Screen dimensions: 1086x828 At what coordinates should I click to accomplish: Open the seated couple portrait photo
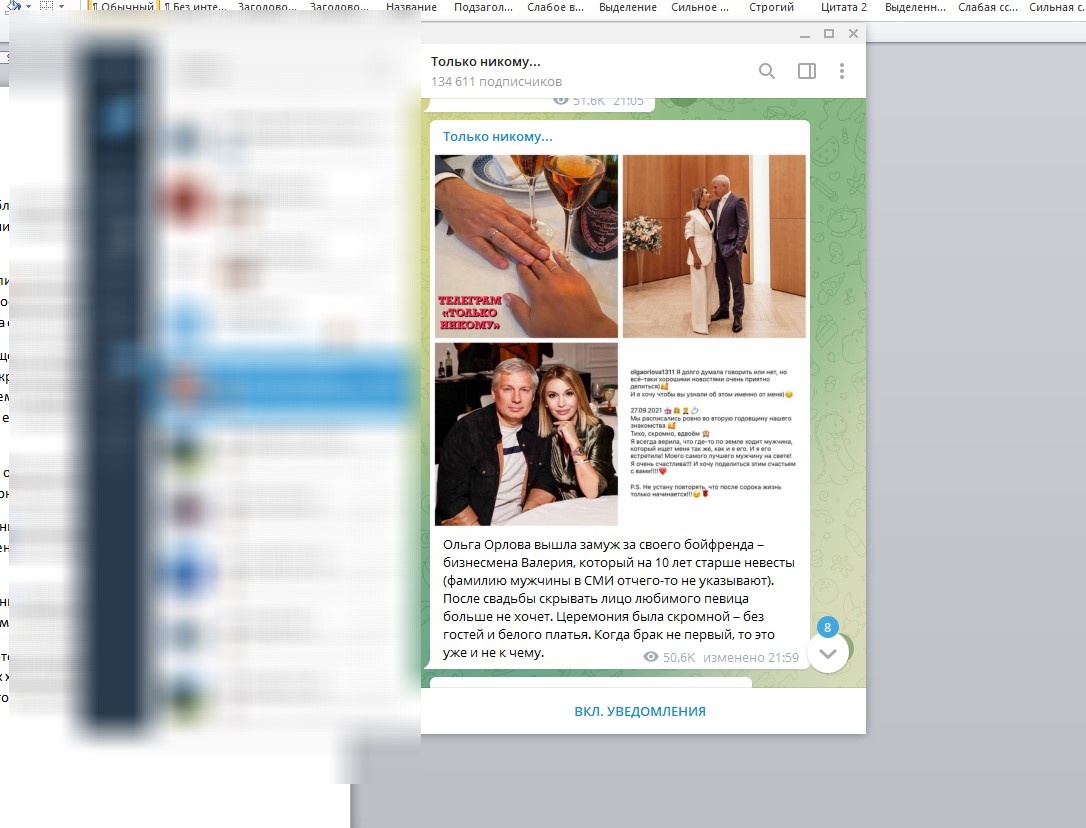[x=526, y=434]
